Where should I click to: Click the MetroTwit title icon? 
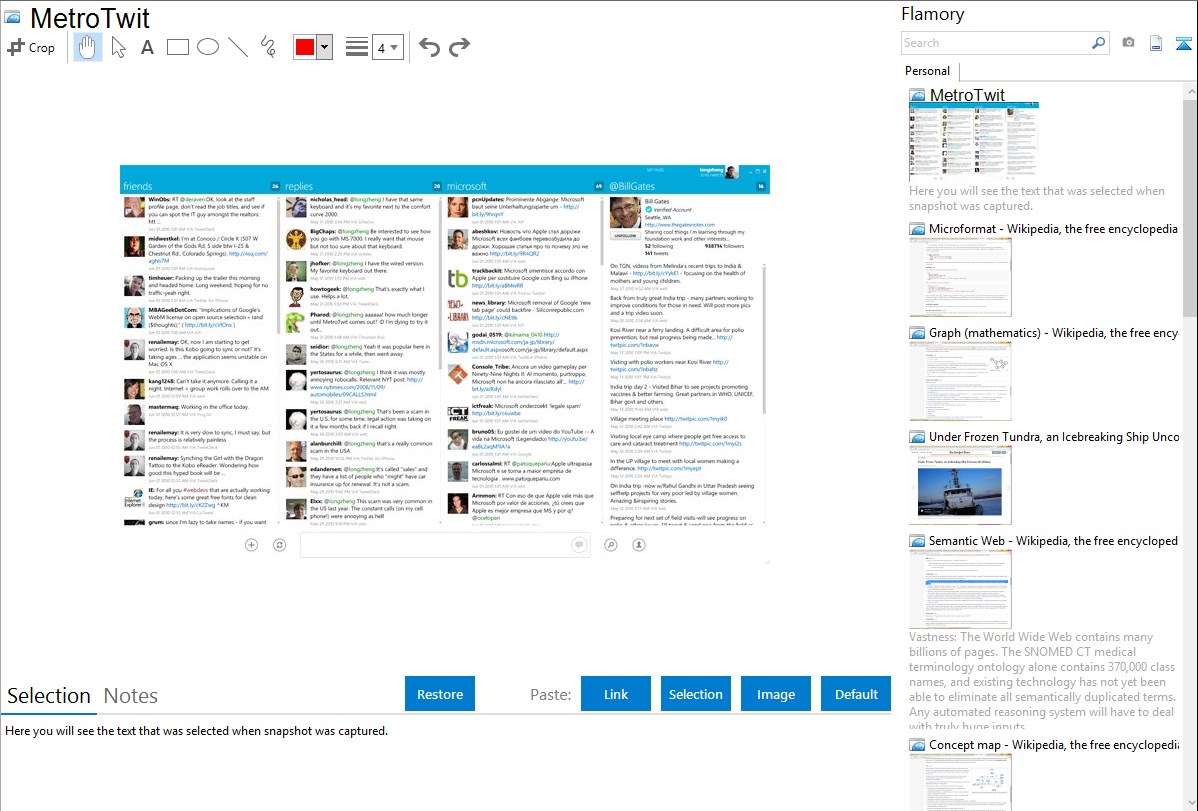[x=12, y=18]
